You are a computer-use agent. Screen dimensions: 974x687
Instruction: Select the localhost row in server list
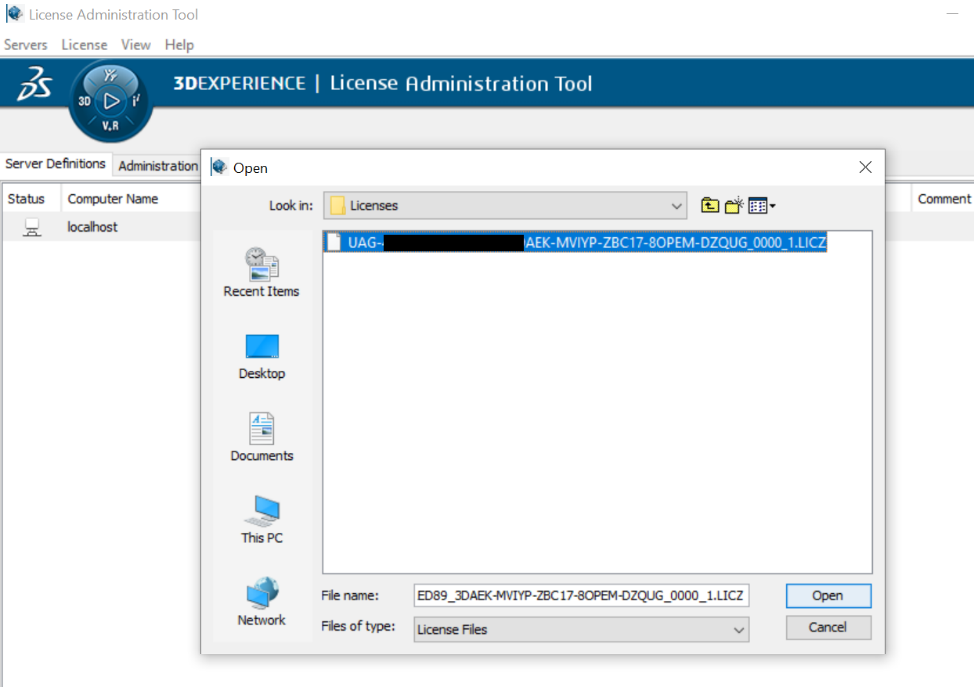101,227
